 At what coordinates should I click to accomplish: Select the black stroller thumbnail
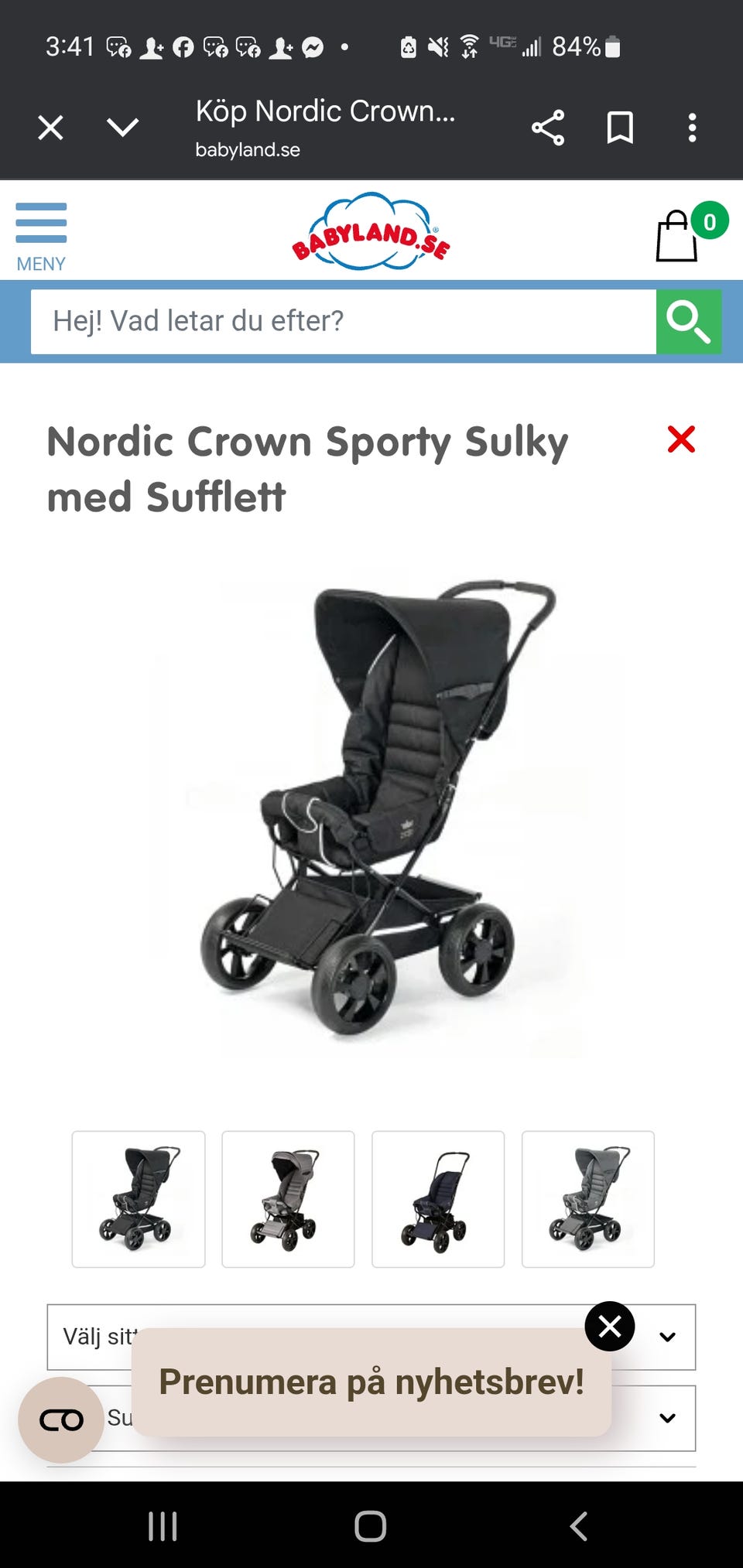pyautogui.click(x=139, y=1199)
